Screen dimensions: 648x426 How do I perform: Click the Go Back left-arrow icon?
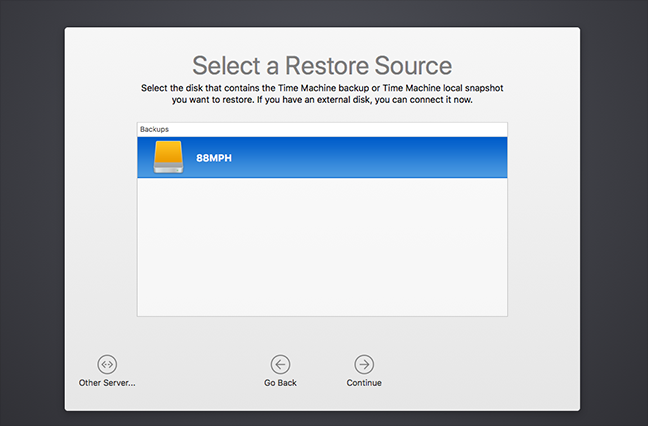[280, 364]
